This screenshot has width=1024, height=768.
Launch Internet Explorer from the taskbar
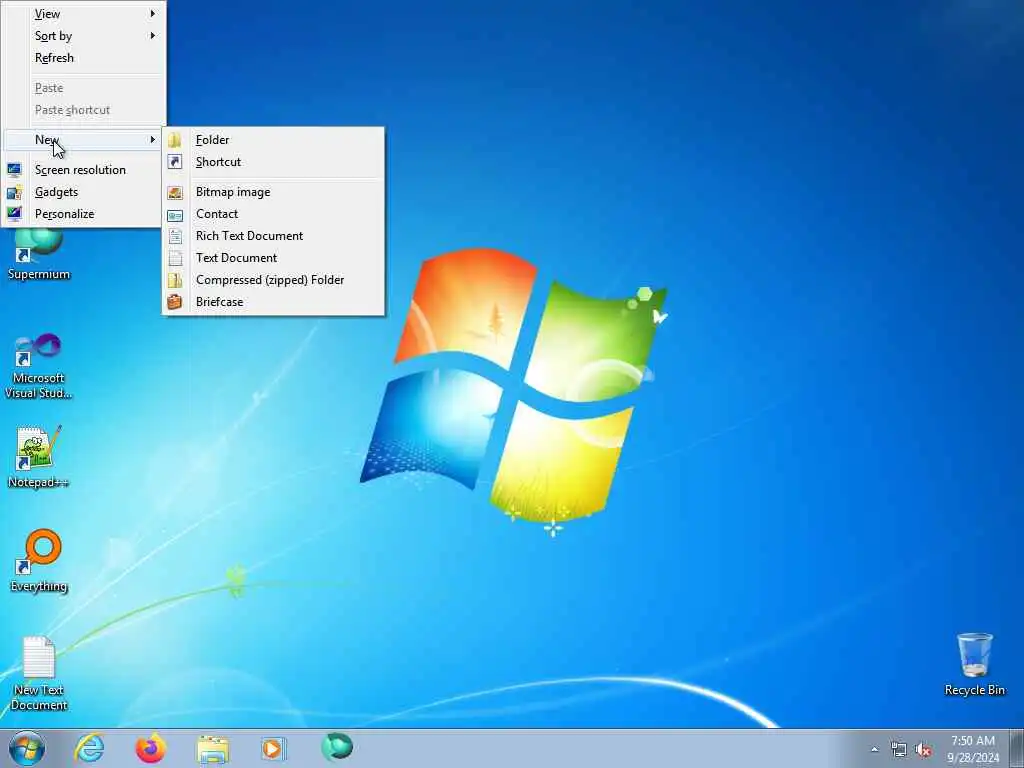point(89,748)
